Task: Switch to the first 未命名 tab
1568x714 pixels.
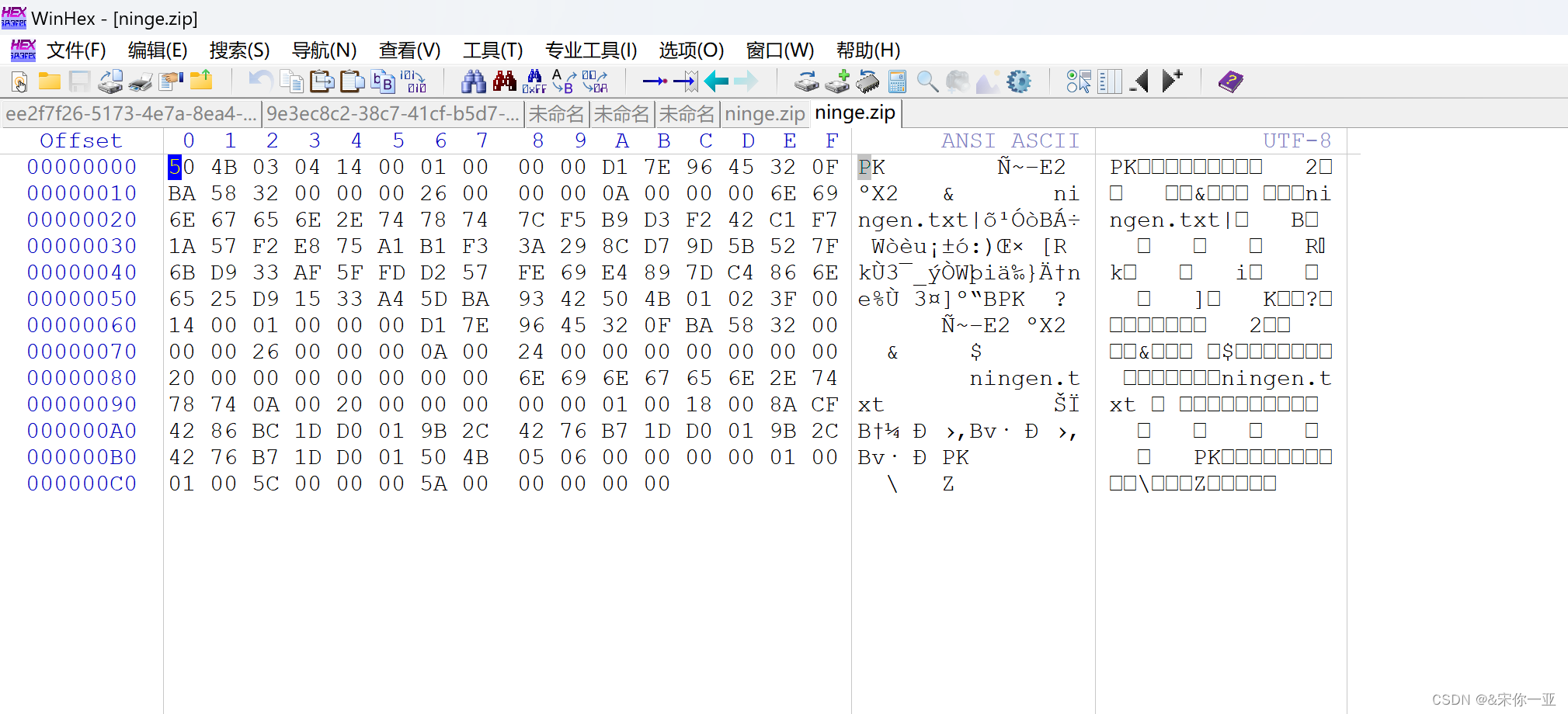Action: (556, 114)
